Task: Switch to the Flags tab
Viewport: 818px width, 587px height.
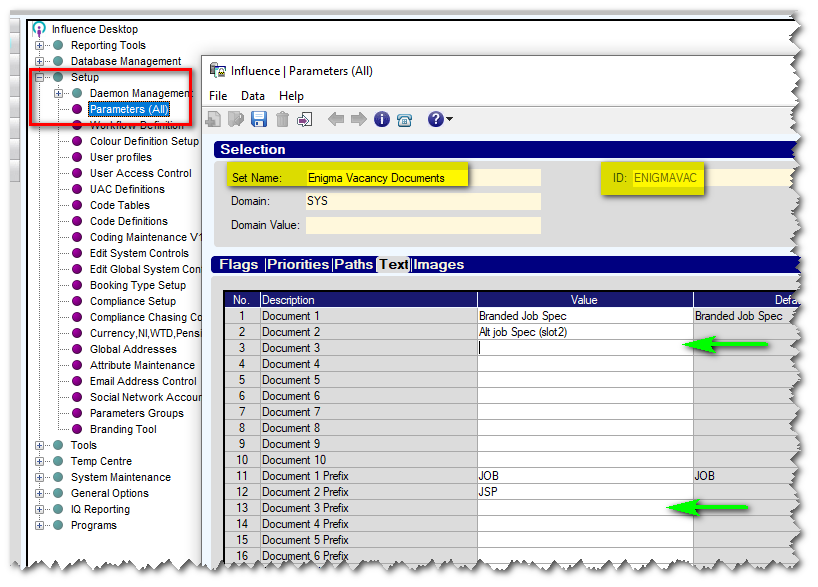Action: [x=238, y=265]
